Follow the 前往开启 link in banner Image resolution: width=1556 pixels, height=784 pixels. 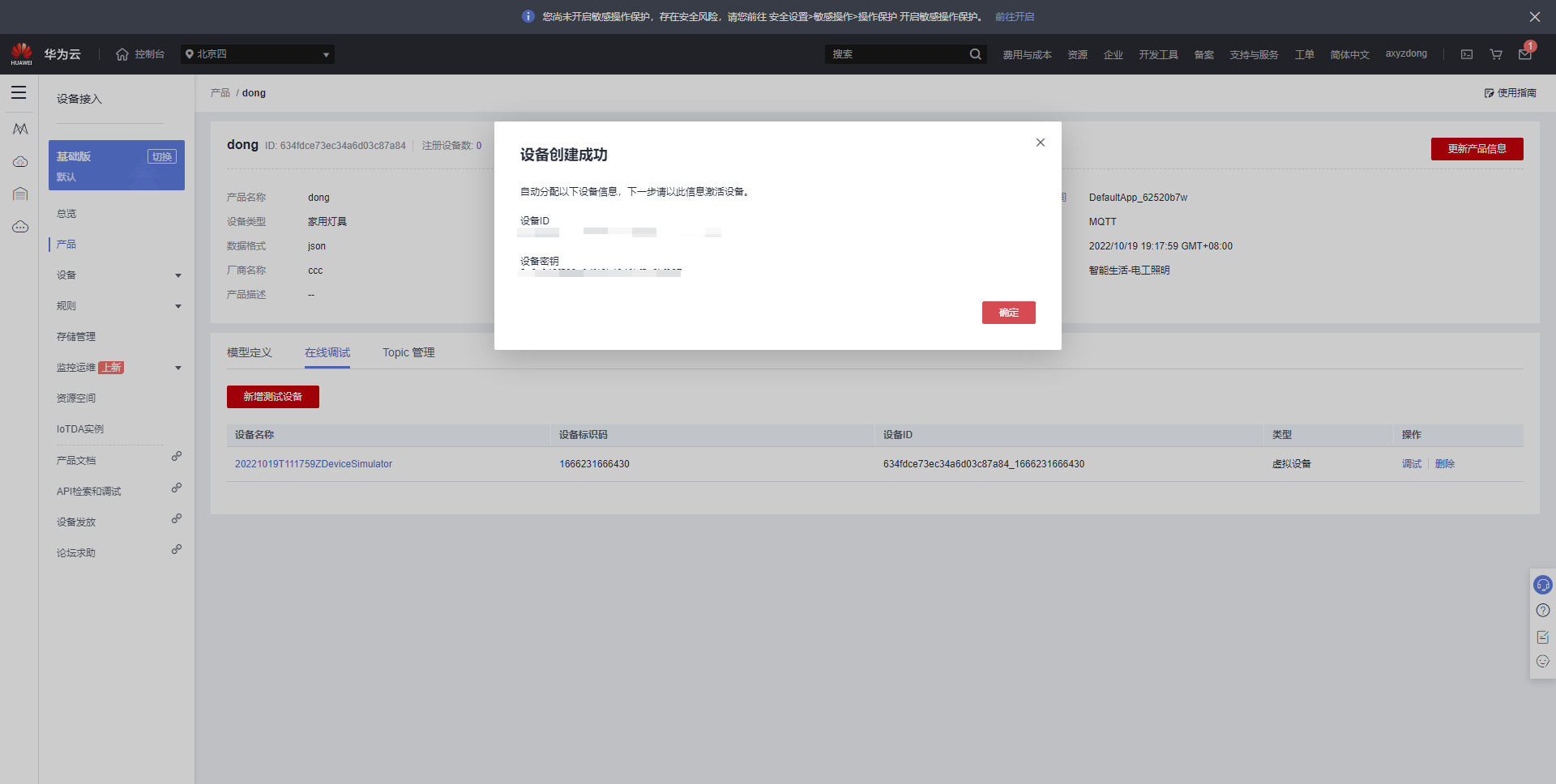[1015, 17]
